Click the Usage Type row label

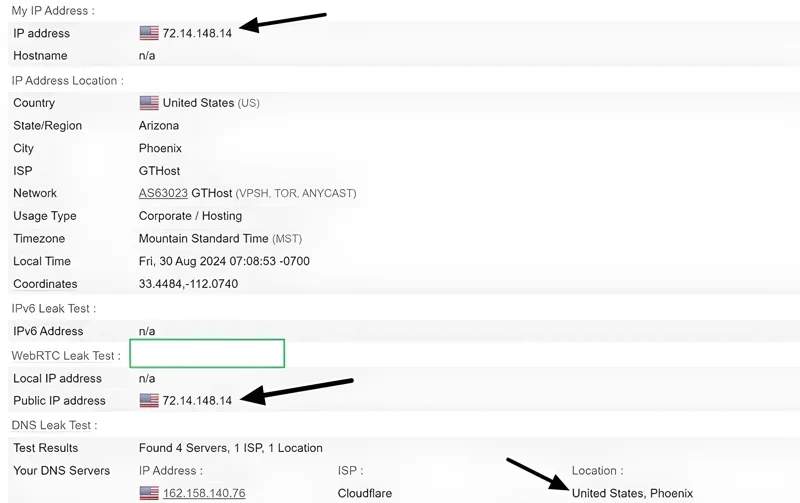44,216
